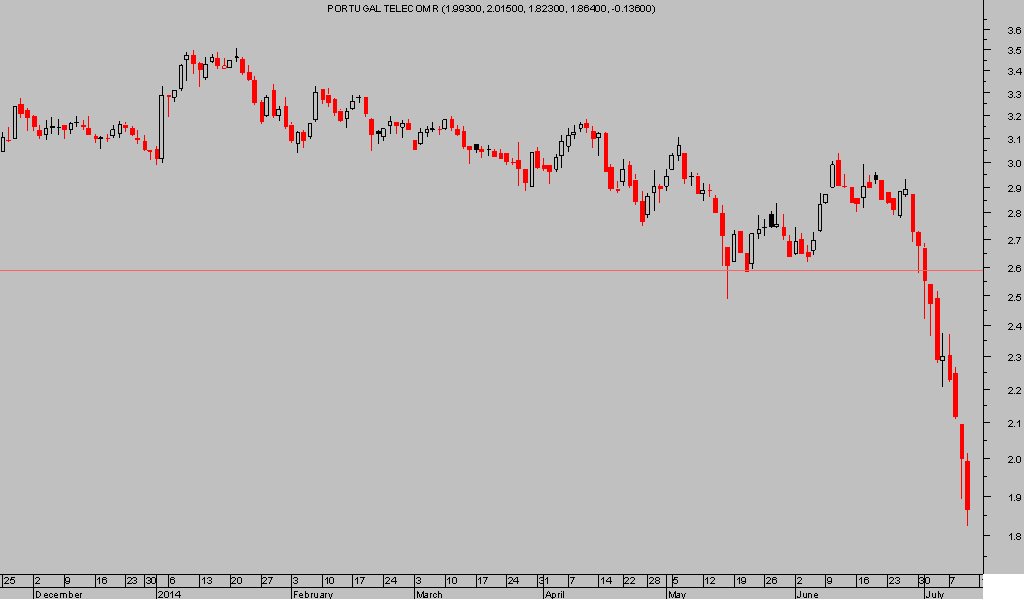The image size is (1024, 599).
Task: Click the large white candle in early January
Action: point(161,125)
